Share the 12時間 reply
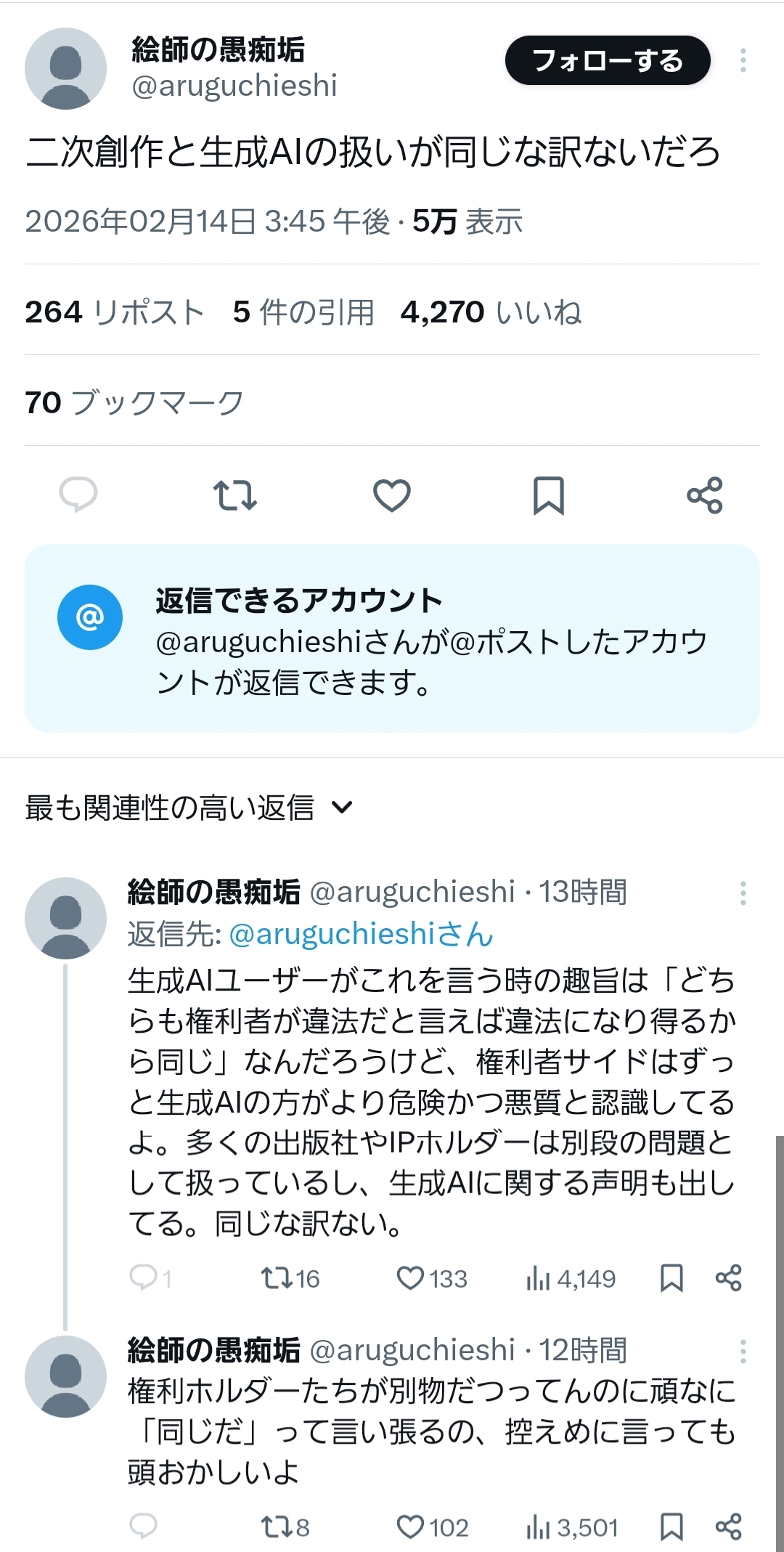The width and height of the screenshot is (784, 1552). (729, 1527)
